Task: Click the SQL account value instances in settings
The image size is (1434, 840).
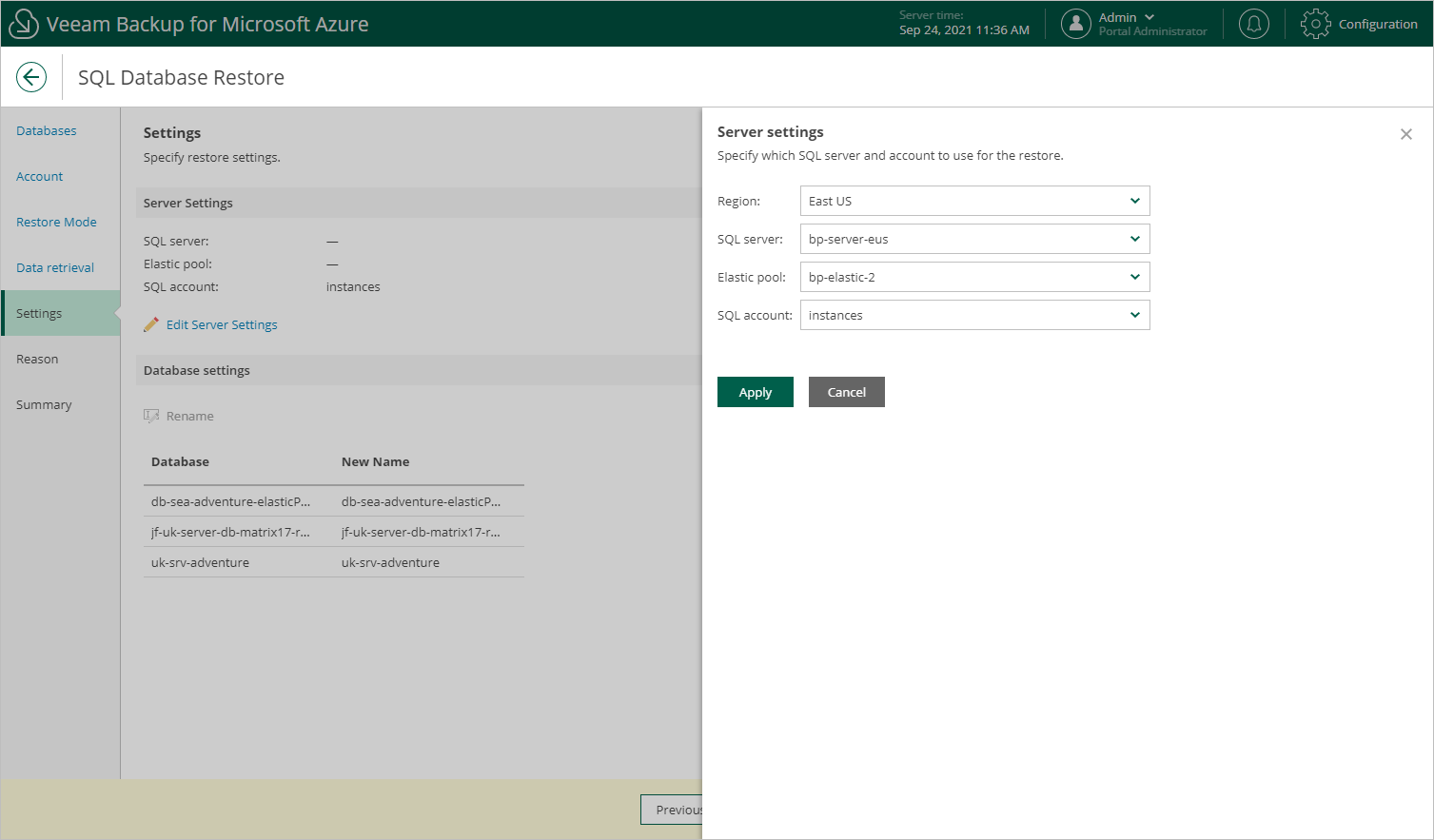Action: pos(353,286)
